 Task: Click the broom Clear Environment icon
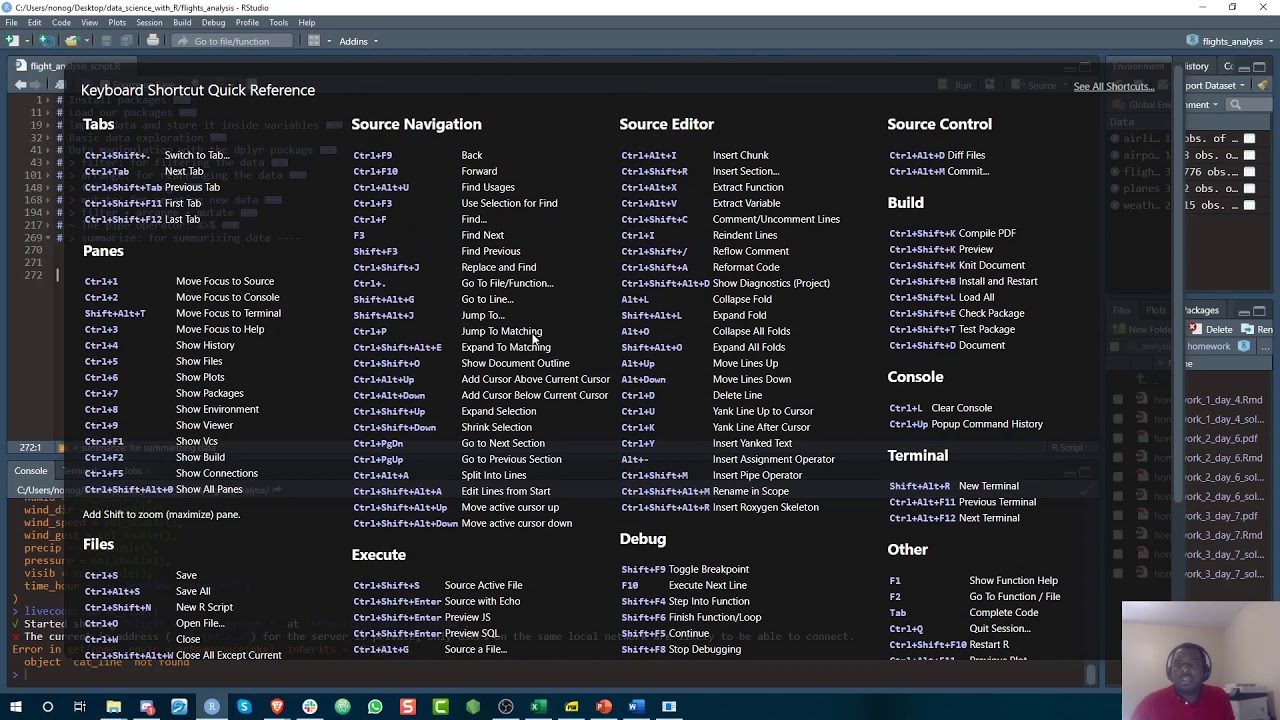point(1263,85)
